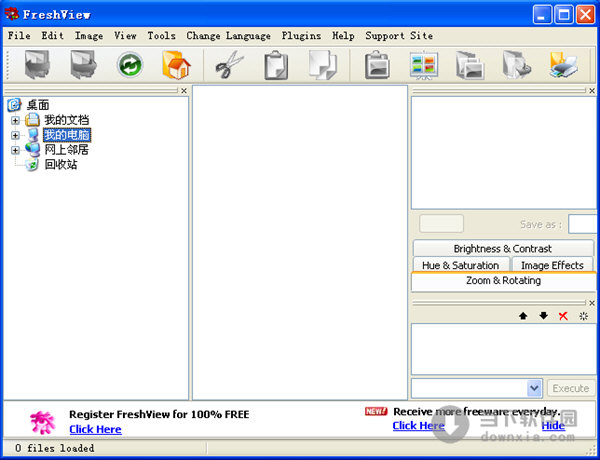
Task: Click the green refresh icon
Action: pos(130,65)
